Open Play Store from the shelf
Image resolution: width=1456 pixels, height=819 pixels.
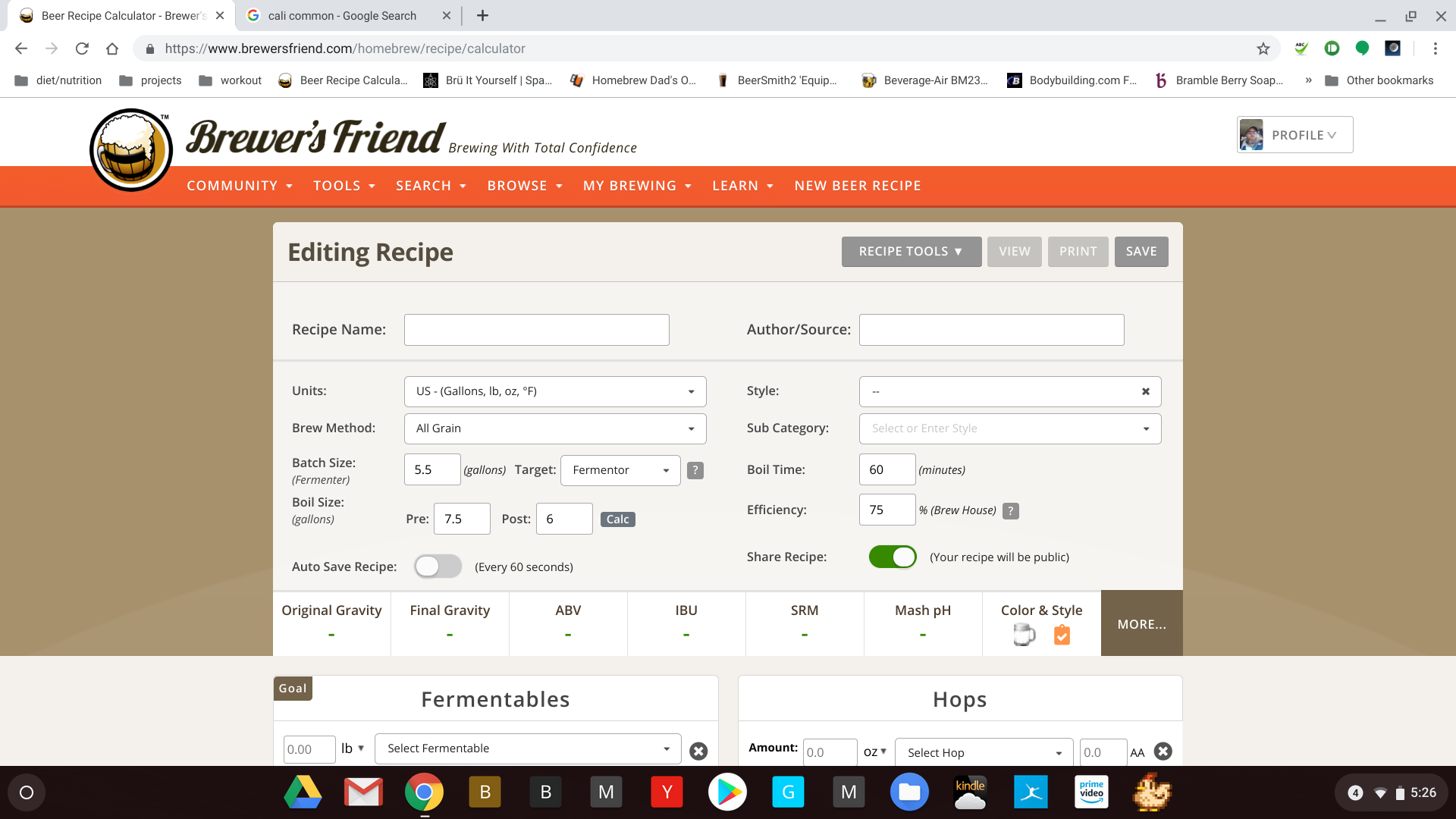point(727,792)
